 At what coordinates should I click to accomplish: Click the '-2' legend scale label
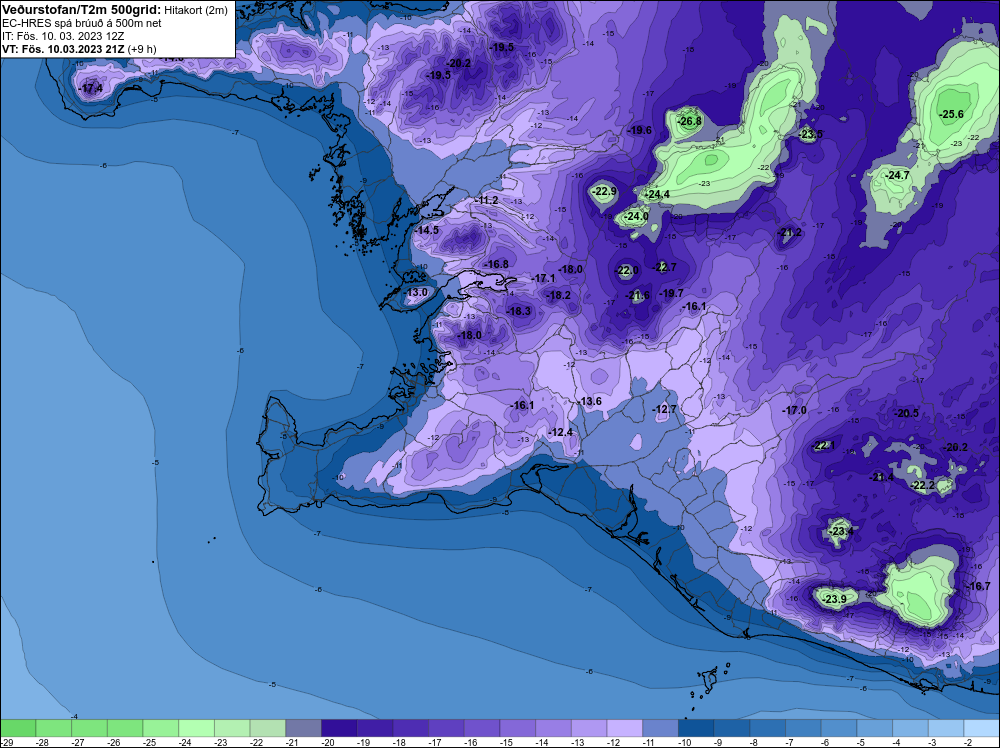(x=969, y=742)
